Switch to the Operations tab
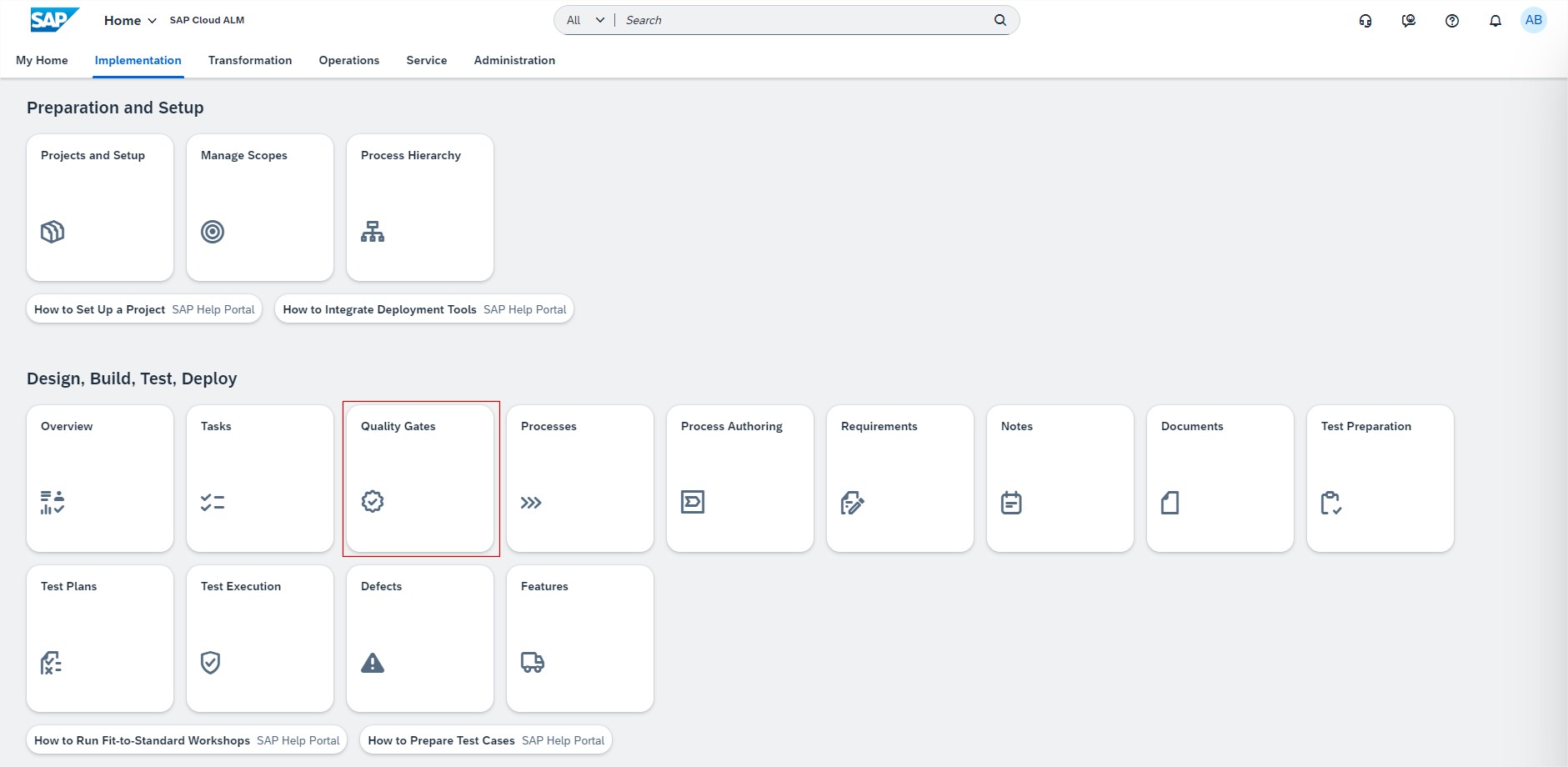Viewport: 1568px width, 767px height. coord(348,60)
